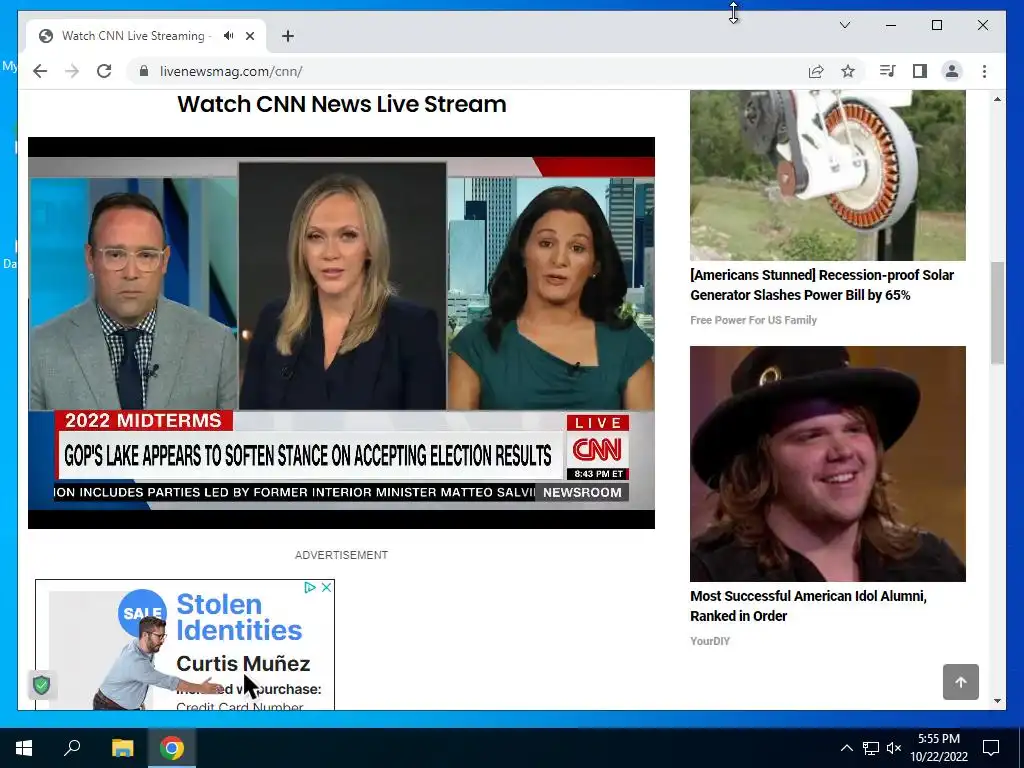
Task: Click the CNN live video player
Action: click(342, 332)
